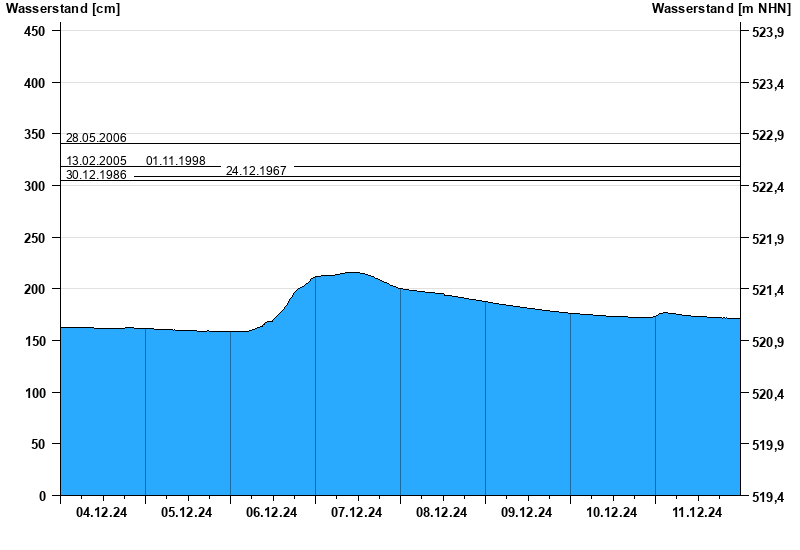800x550 pixels.
Task: Click the 05.12.24 date label
Action: coord(187,513)
